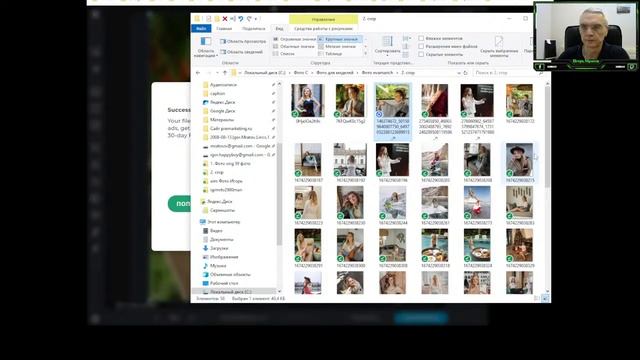The height and width of the screenshot is (360, 640).
Task: Click the Refresh icon beside address bar
Action: pyautogui.click(x=465, y=73)
